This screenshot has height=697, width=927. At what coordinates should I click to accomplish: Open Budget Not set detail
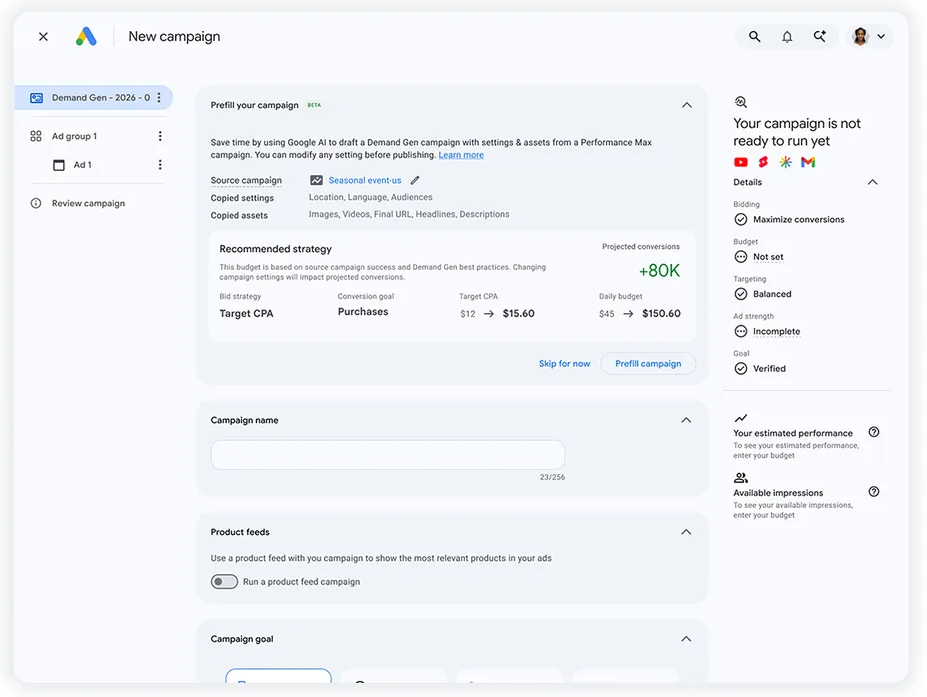coord(768,257)
